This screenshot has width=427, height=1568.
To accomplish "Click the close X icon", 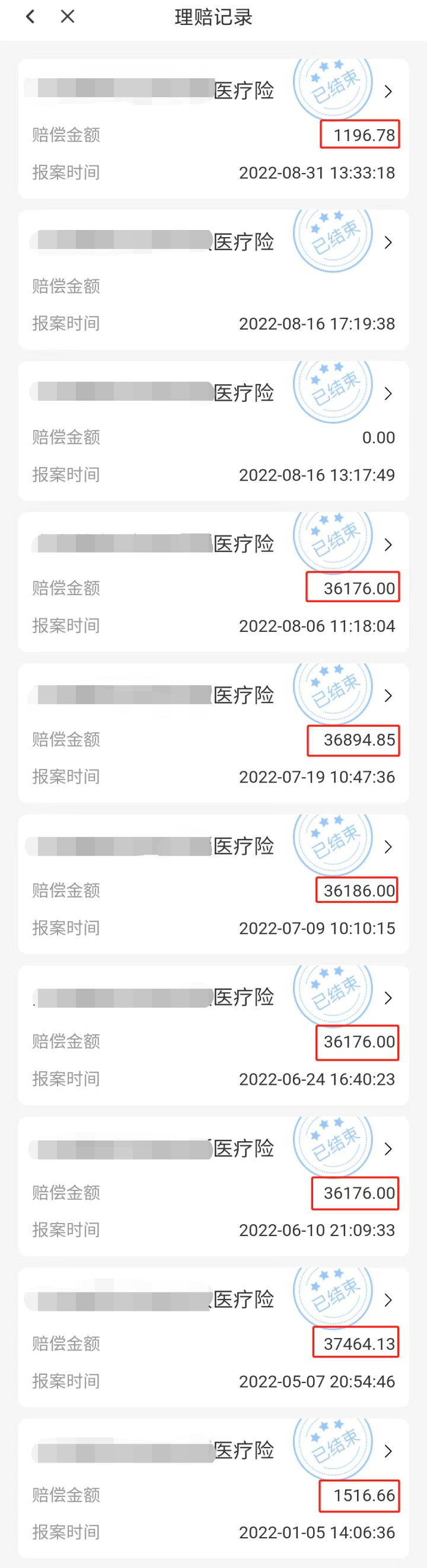I will tap(67, 17).
